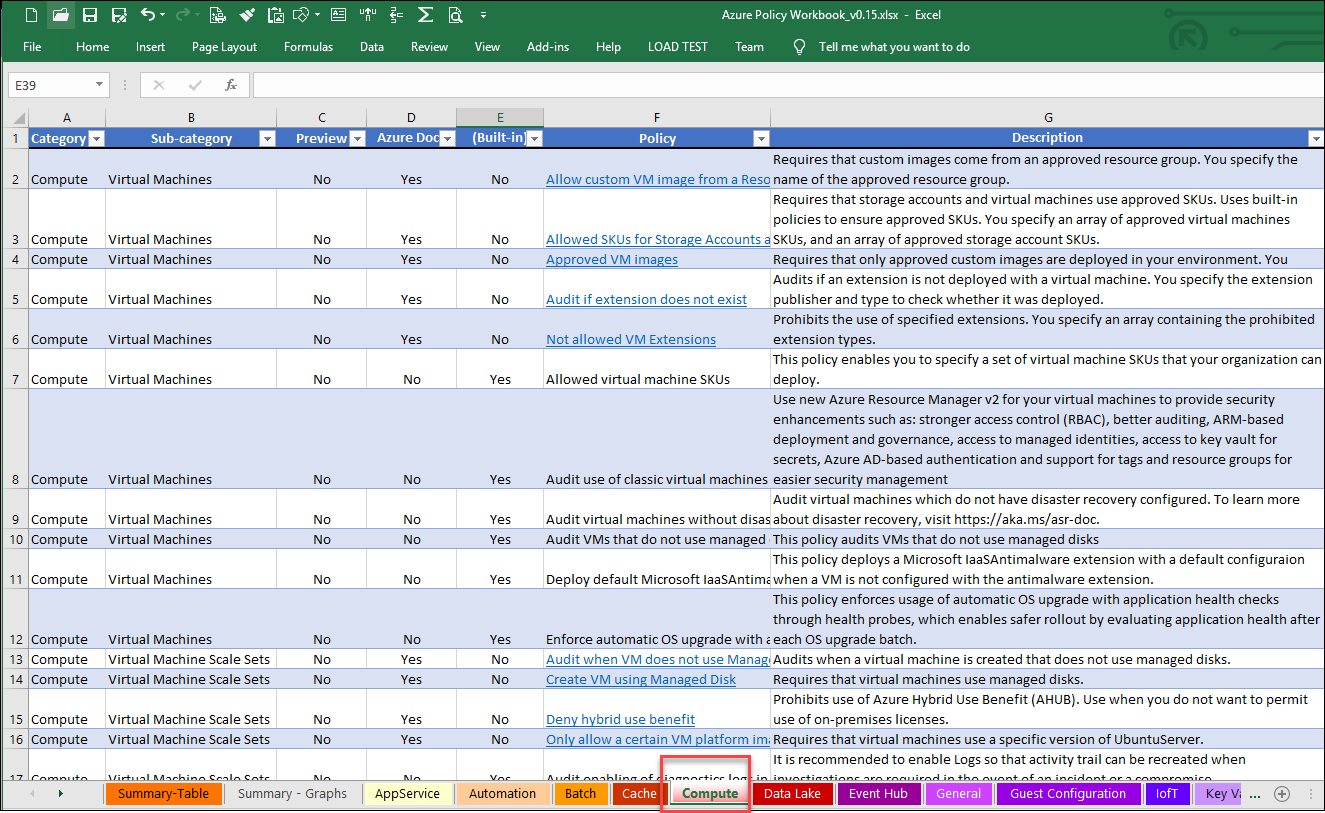Open the Create VM using Managed Disk link

click(641, 680)
